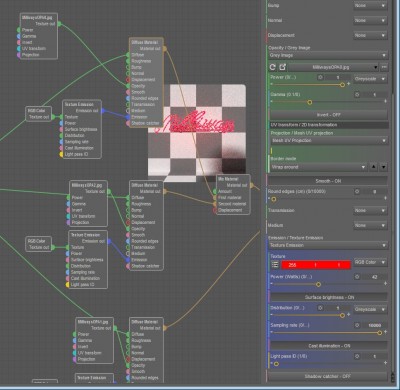Toggle the Smooth - ON button
The image size is (400, 390).
(328, 181)
